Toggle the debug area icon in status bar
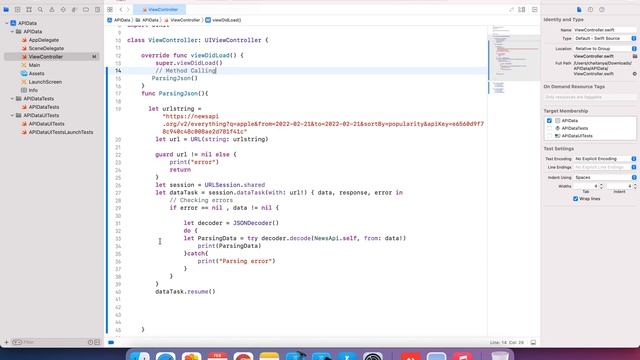The height and width of the screenshot is (360, 640). click(x=533, y=342)
